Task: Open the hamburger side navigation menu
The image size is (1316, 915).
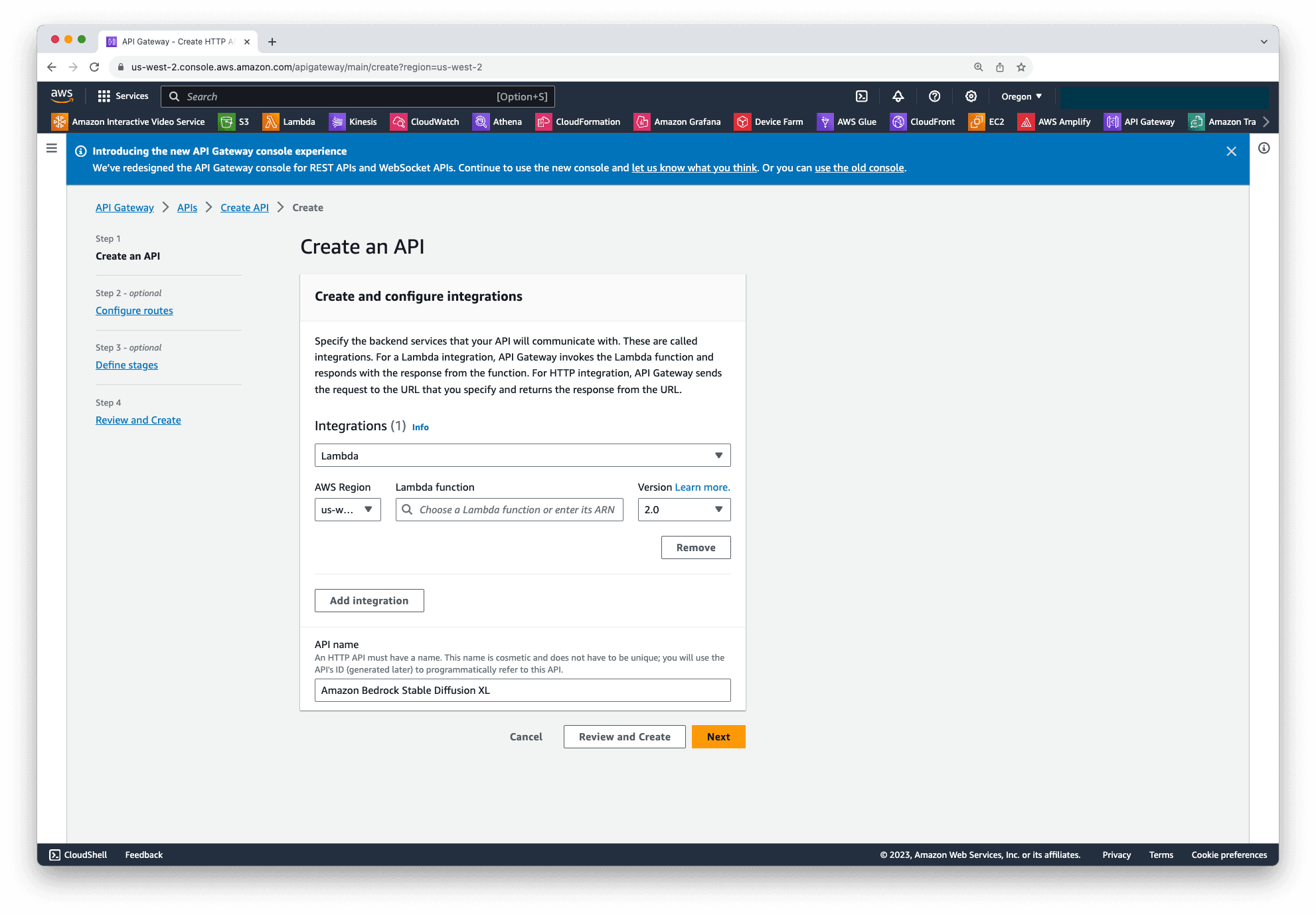Action: [x=52, y=148]
